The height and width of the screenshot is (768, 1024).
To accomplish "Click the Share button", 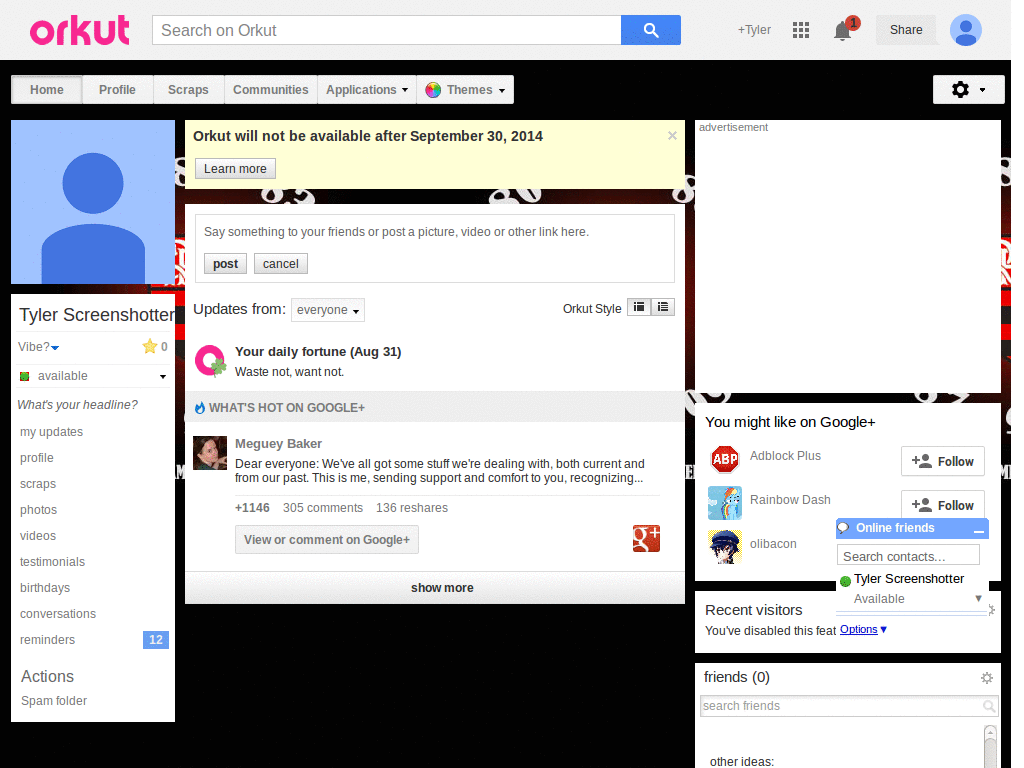I will coord(906,30).
